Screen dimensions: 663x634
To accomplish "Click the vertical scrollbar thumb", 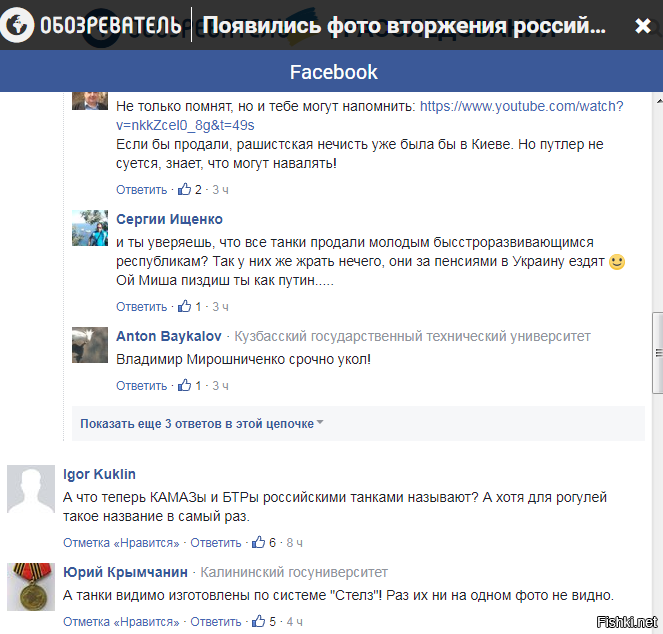I will tap(658, 353).
